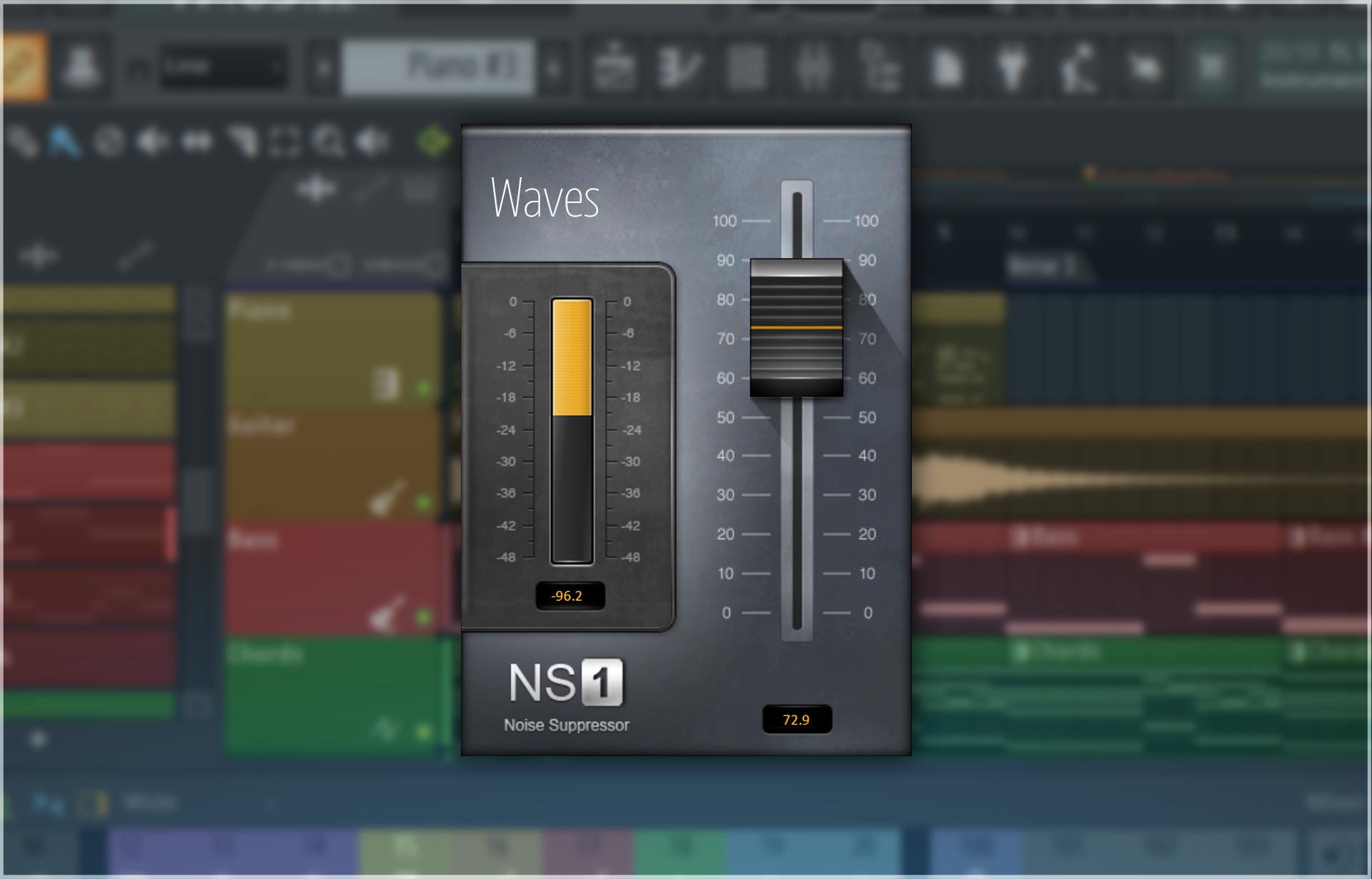Select the magnifier zoom tool in the DAW toolbar
This screenshot has width=1372, height=879.
[329, 141]
